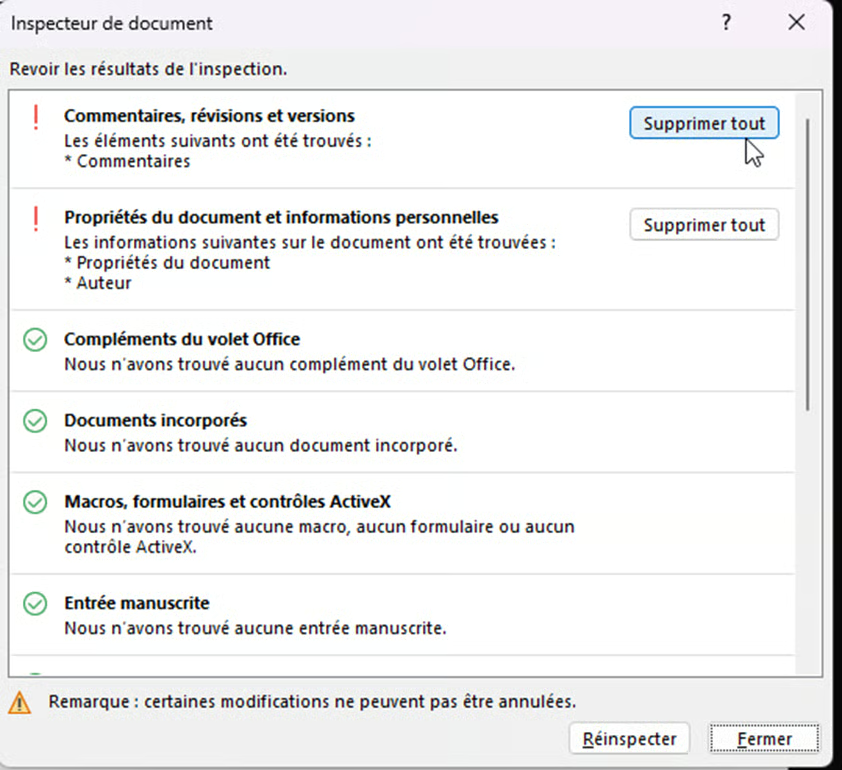Select the Compléments du volet Office heading
842x770 pixels.
tap(182, 339)
